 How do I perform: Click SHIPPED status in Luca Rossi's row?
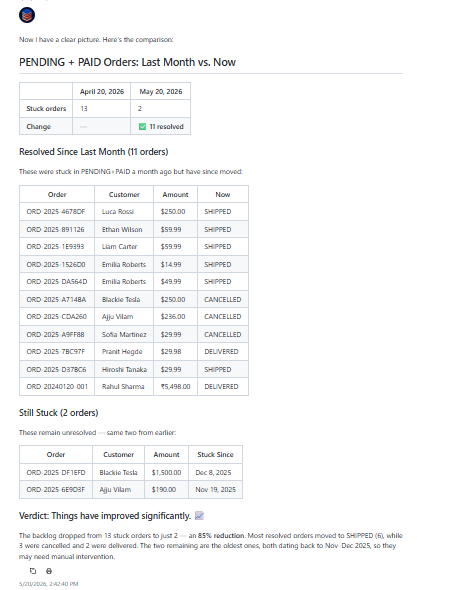coord(218,211)
